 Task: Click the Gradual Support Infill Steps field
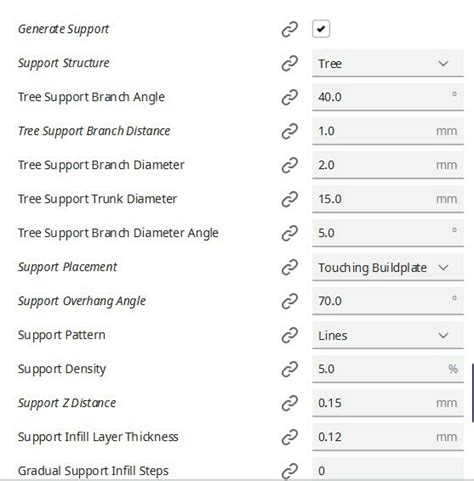(x=388, y=469)
